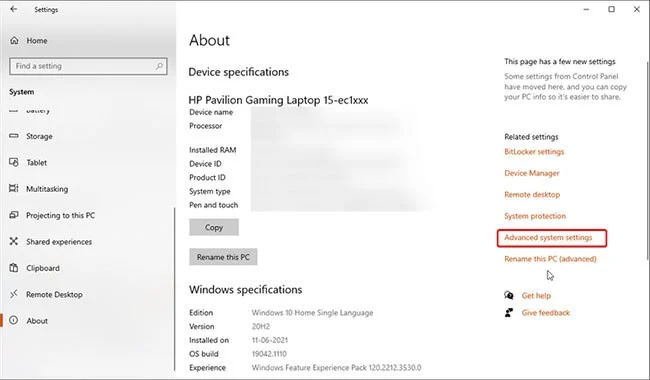Click the 'Device name' label

pyautogui.click(x=211, y=112)
